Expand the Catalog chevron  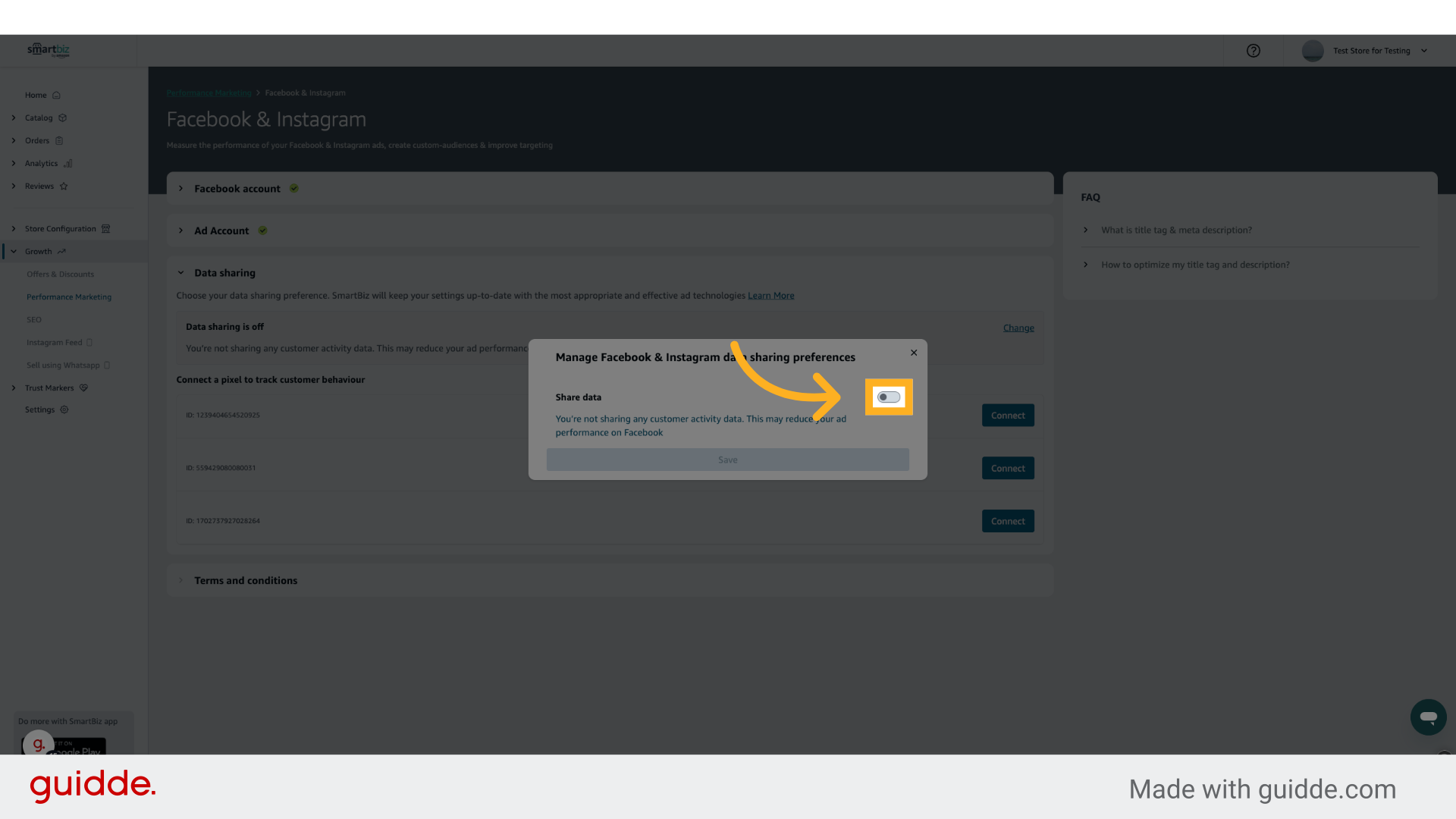[14, 118]
